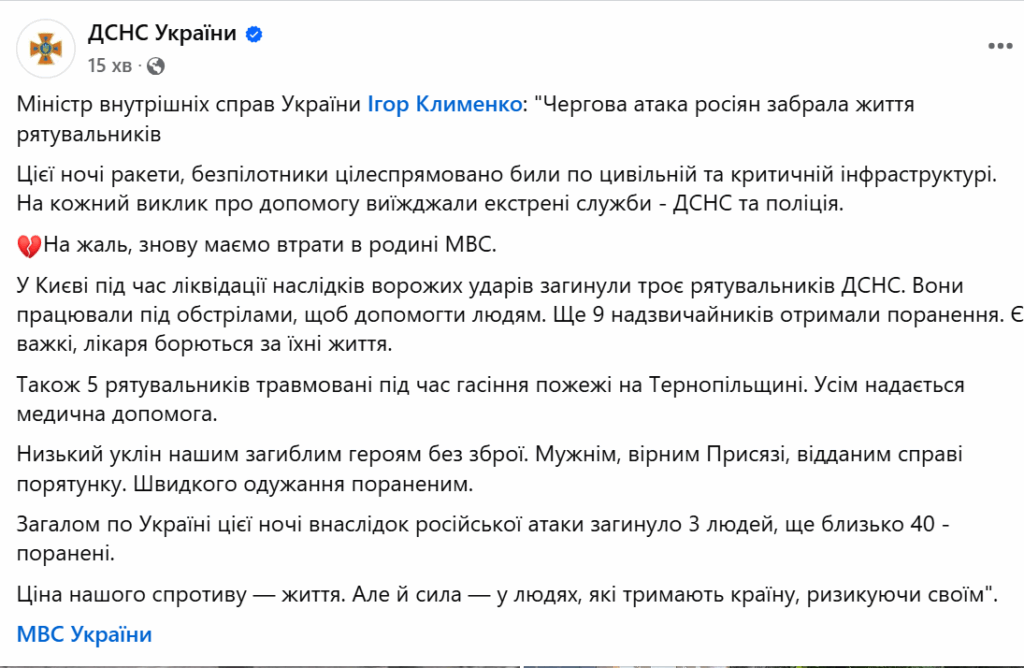The height and width of the screenshot is (668, 1024).
Task: Click the ДСНС України profile avatar
Action: pos(46,48)
